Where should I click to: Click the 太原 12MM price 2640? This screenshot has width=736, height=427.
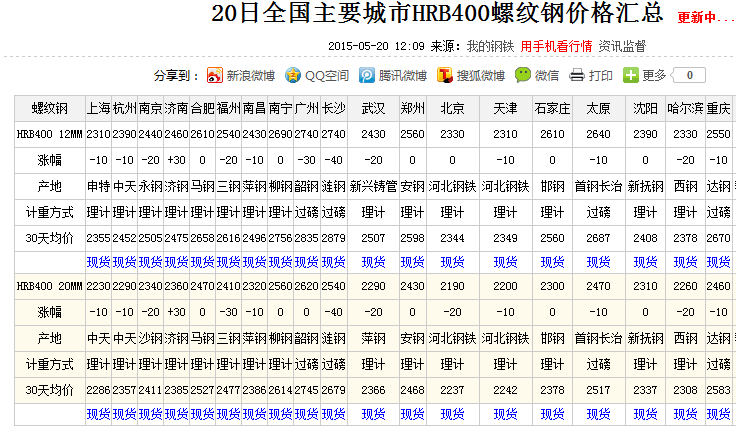598,134
